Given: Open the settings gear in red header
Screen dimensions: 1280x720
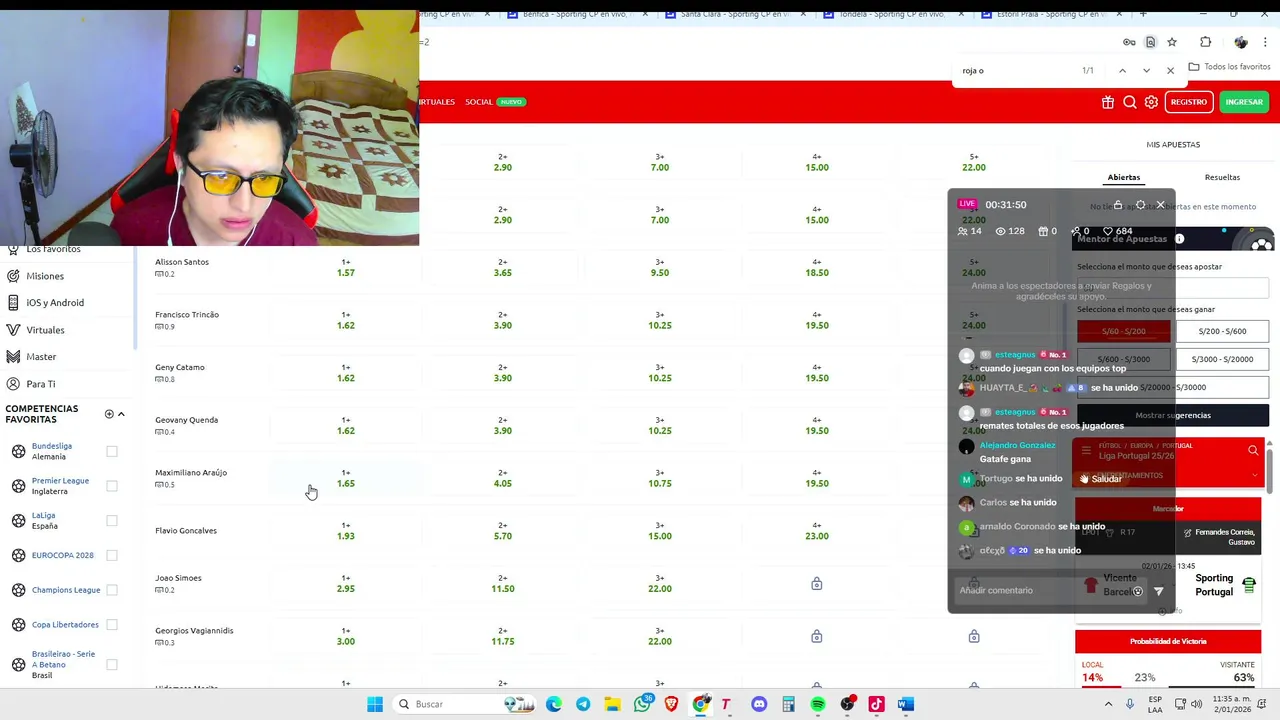Looking at the screenshot, I should tap(1151, 102).
